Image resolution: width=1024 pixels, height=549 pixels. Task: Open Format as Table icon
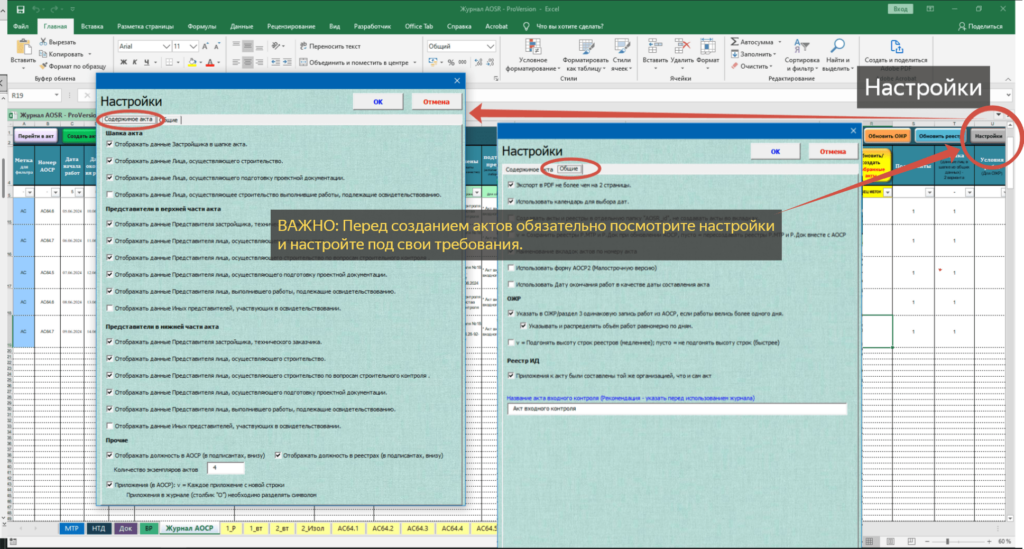coord(586,46)
